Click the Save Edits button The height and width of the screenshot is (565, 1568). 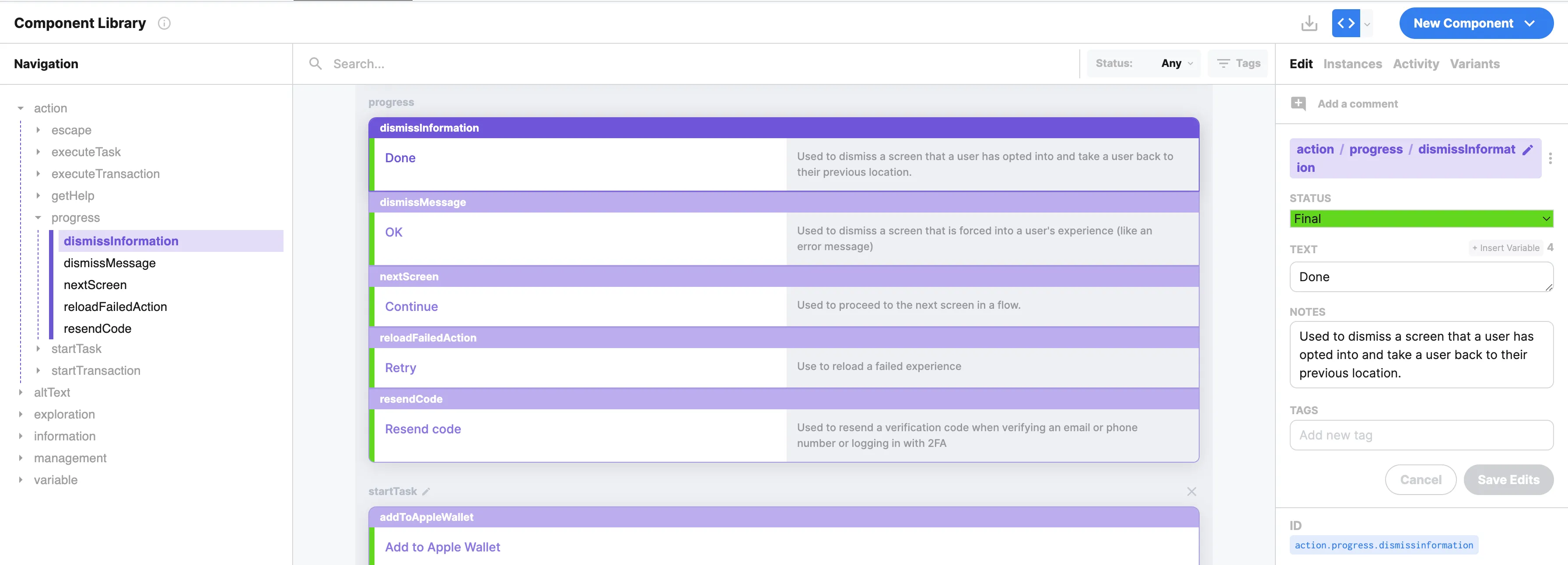(x=1508, y=480)
